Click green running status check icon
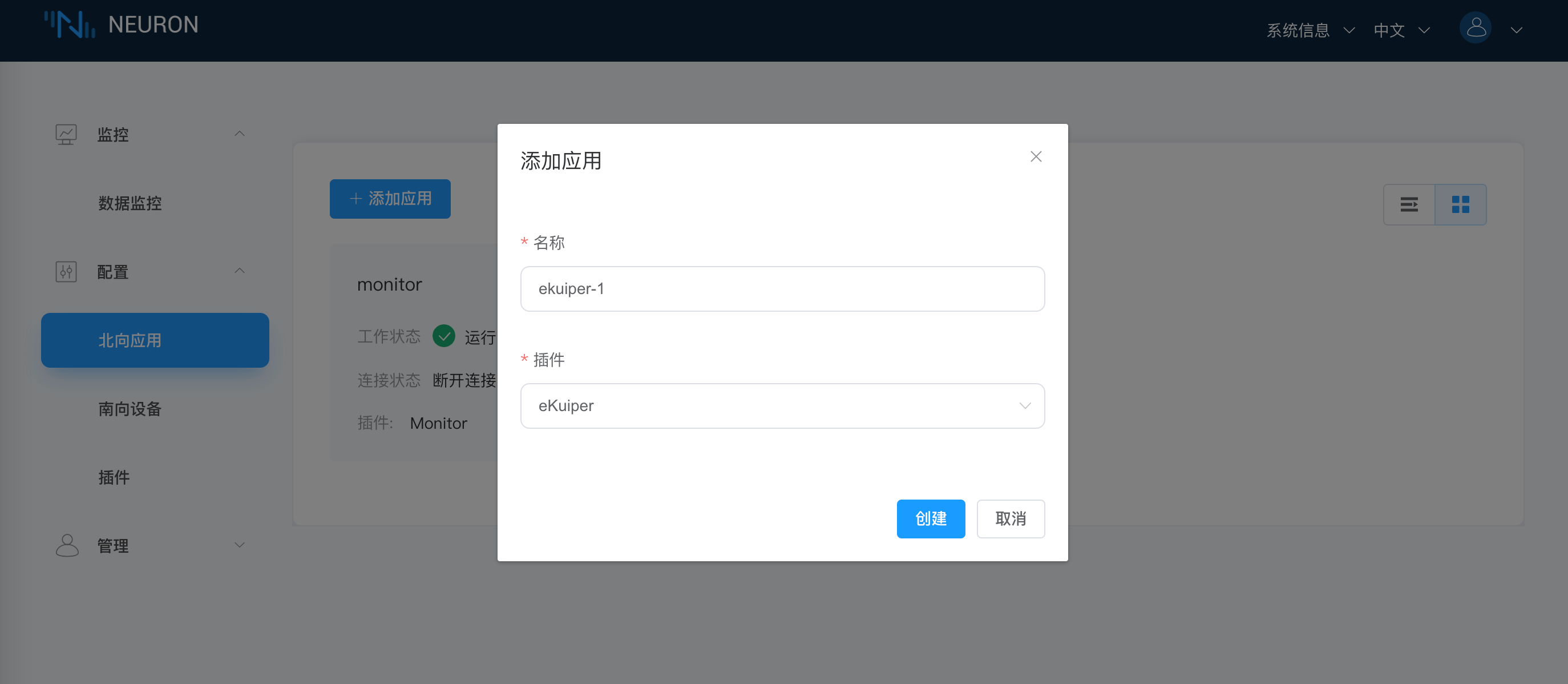1568x684 pixels. [444, 336]
